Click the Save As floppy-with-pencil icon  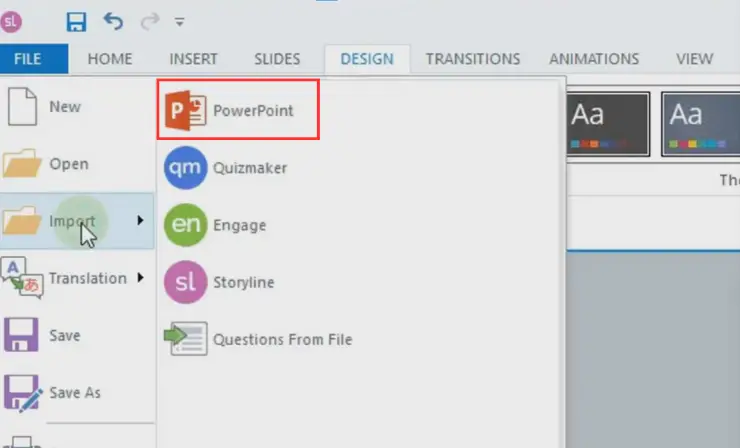click(x=22, y=393)
